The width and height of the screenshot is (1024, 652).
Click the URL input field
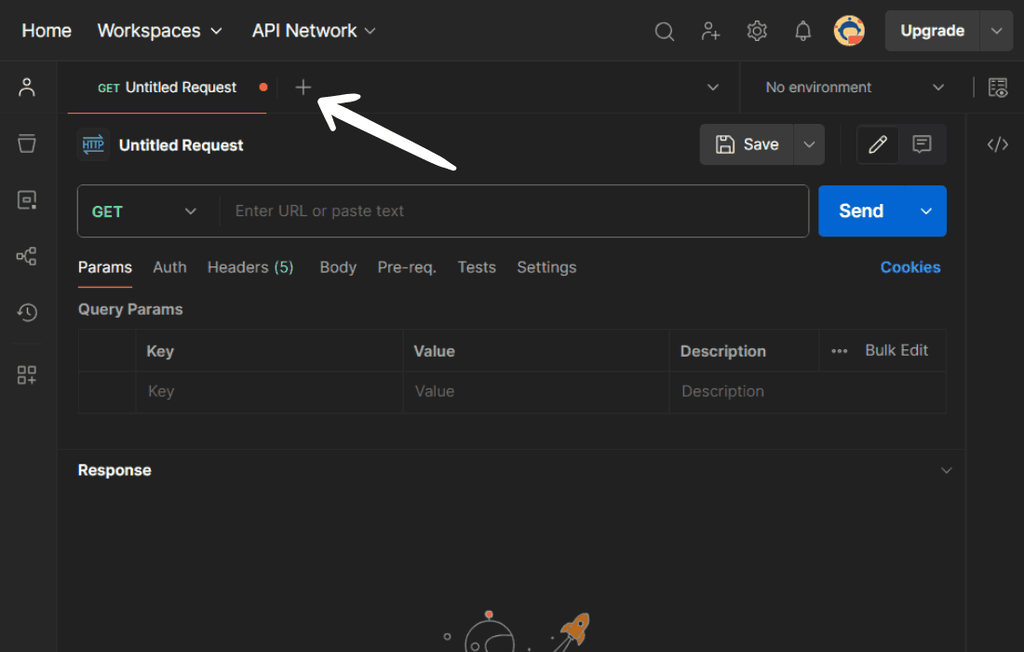coord(514,211)
